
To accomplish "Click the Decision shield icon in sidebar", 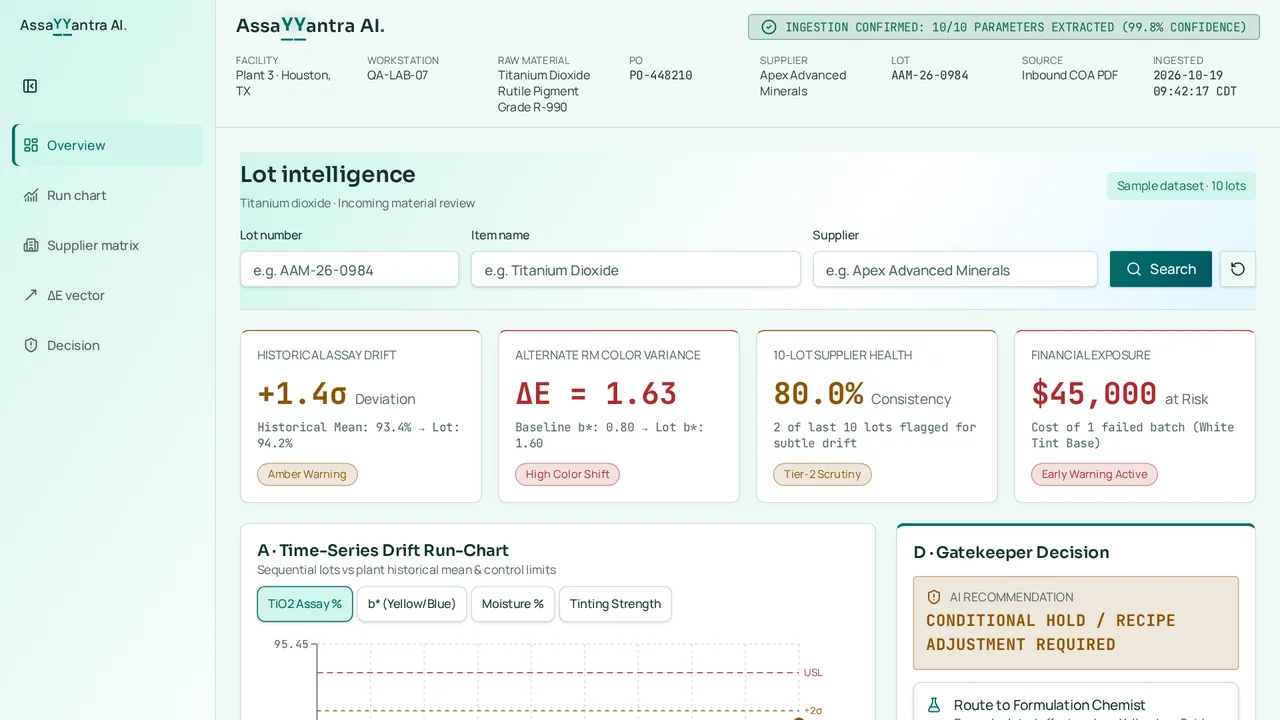I will pyautogui.click(x=31, y=345).
